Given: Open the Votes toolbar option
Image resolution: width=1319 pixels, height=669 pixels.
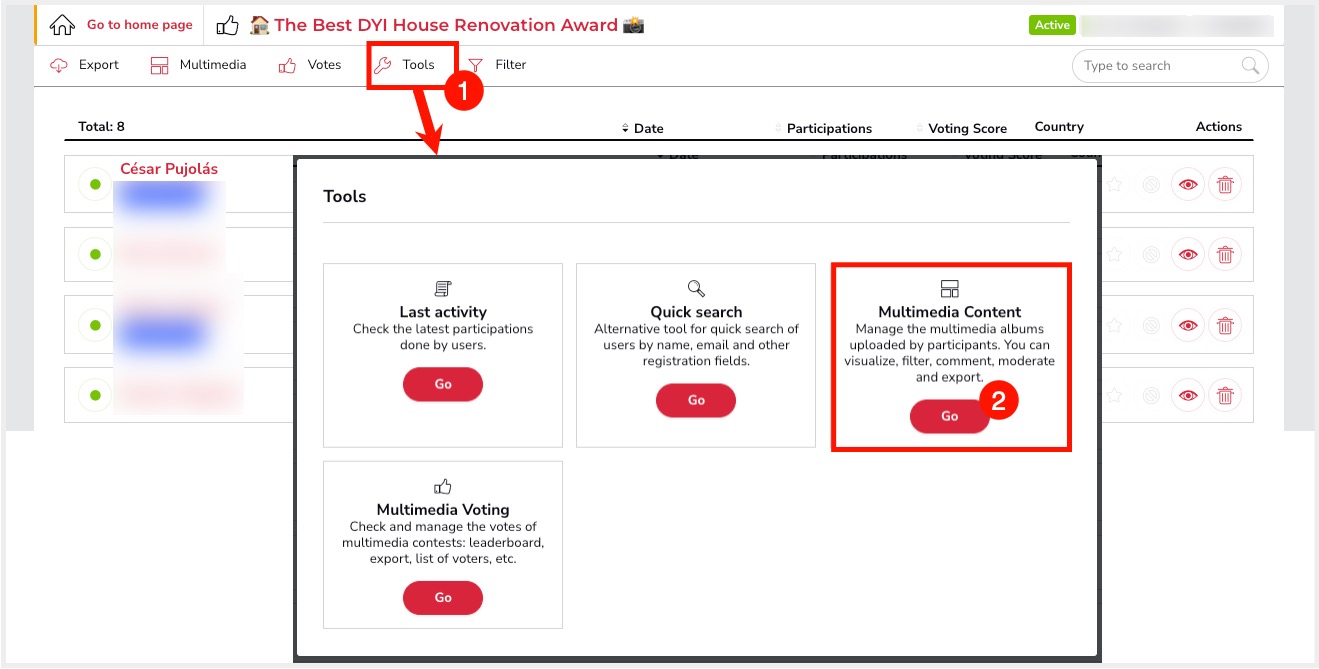Looking at the screenshot, I should click(x=310, y=65).
